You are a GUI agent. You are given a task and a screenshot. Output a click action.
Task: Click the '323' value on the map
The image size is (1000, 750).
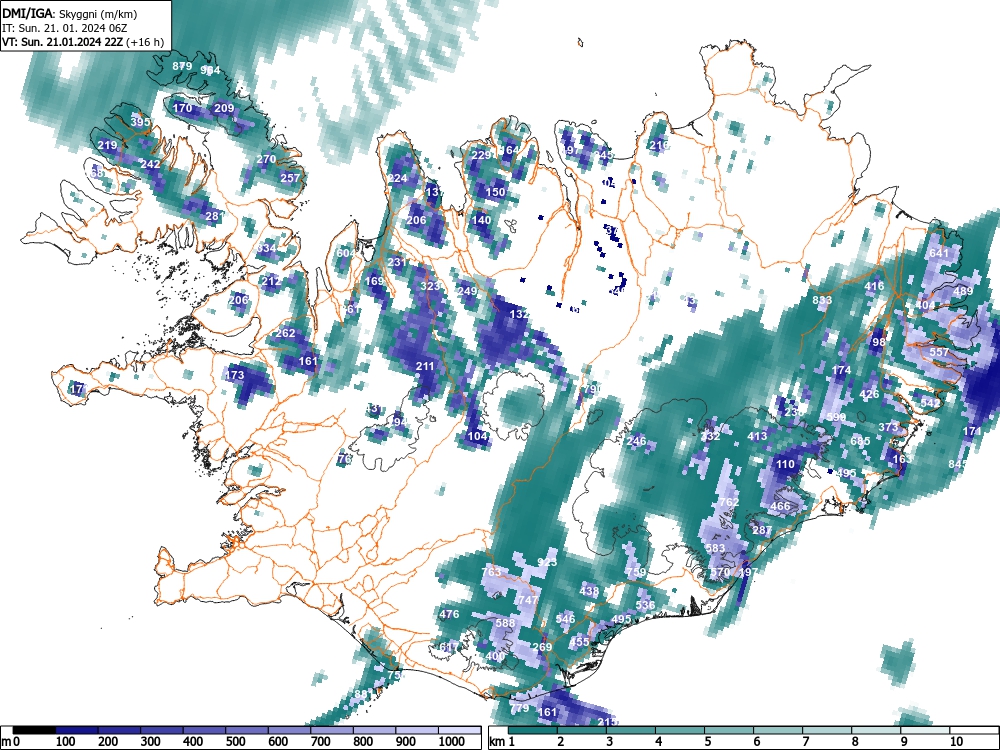[430, 286]
